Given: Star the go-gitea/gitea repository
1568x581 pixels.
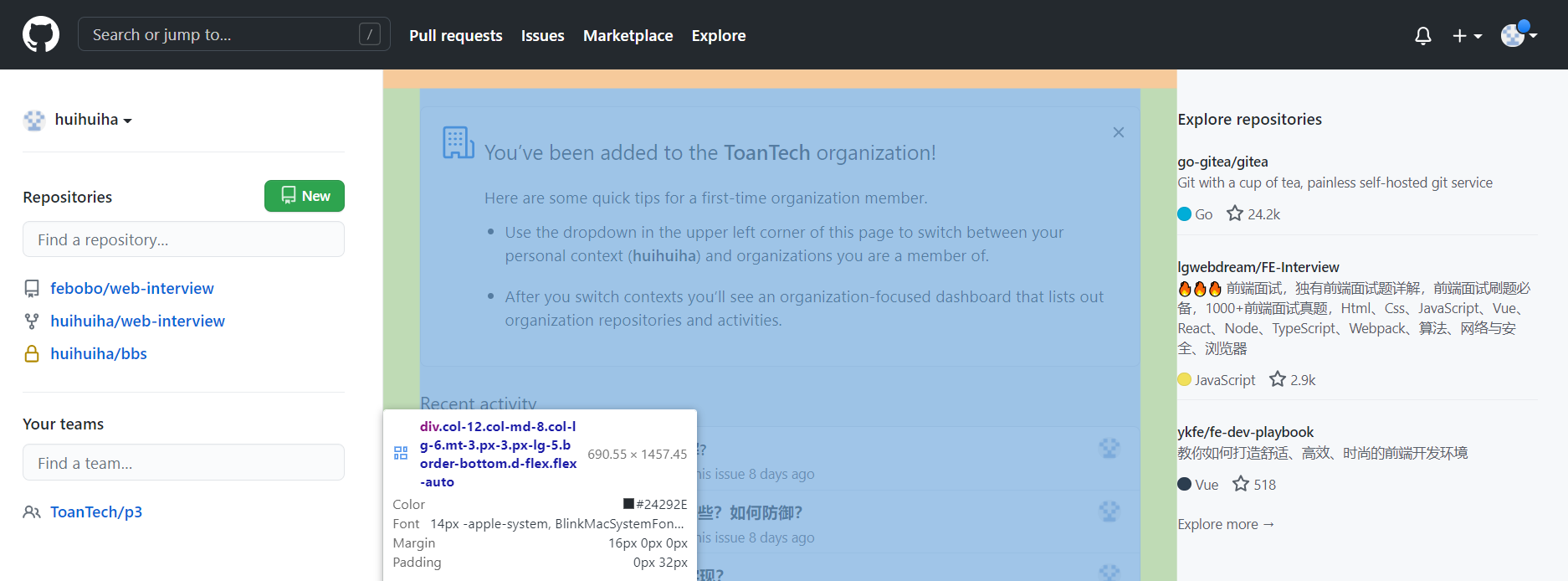Looking at the screenshot, I should point(1234,213).
